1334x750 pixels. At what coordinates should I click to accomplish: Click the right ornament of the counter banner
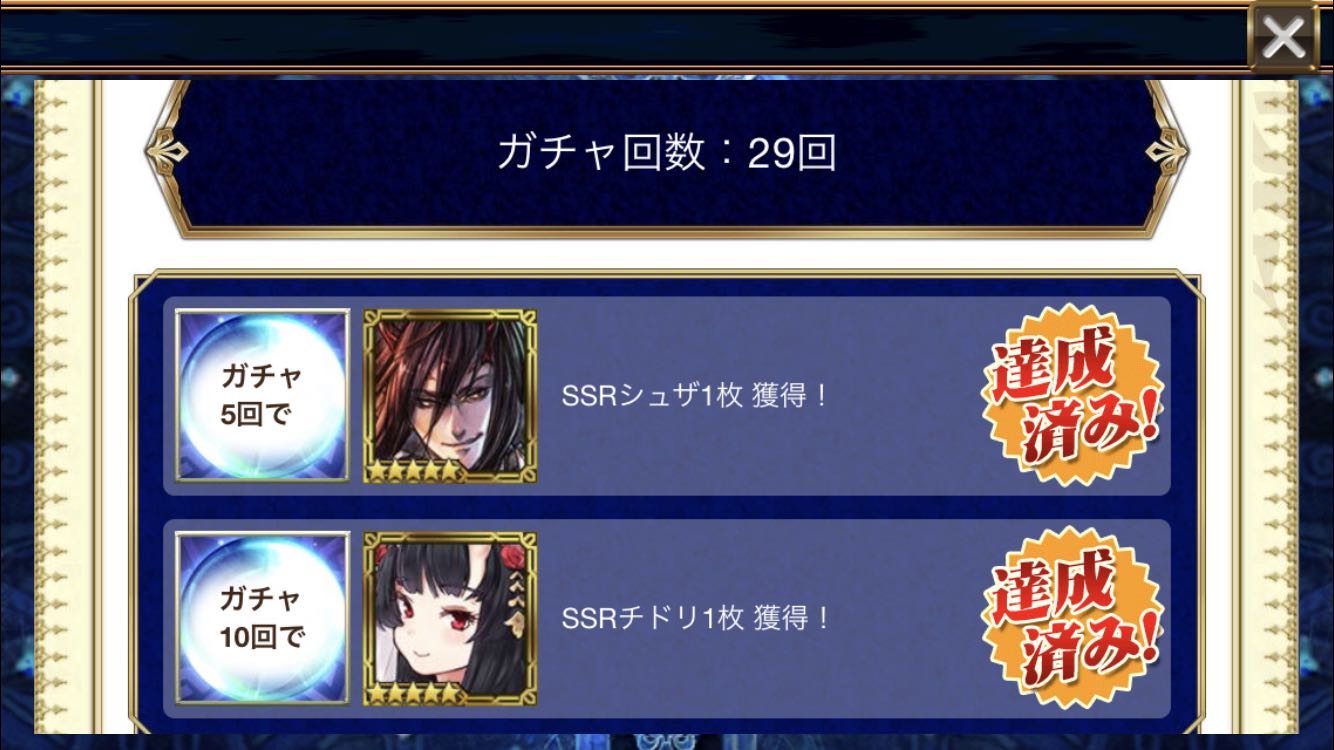(x=1167, y=153)
